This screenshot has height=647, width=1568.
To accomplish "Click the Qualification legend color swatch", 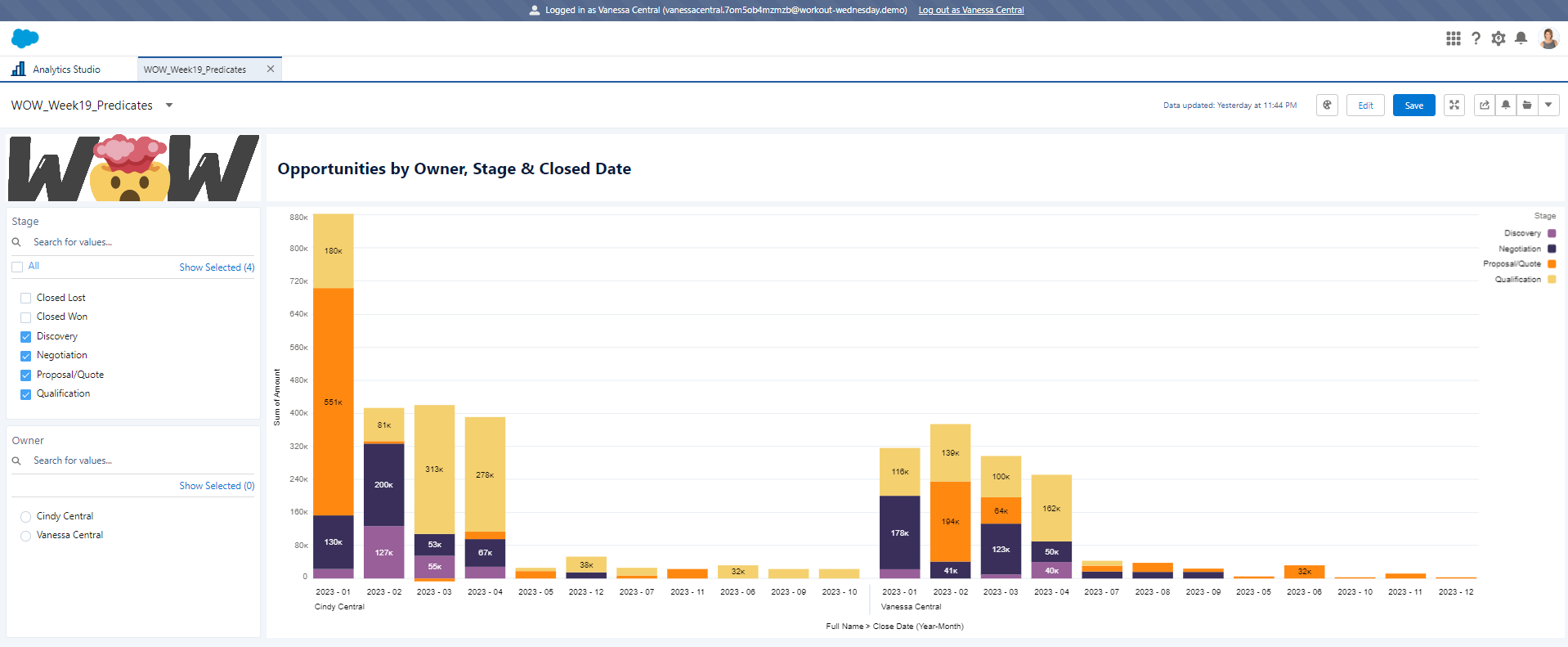I will point(1552,279).
